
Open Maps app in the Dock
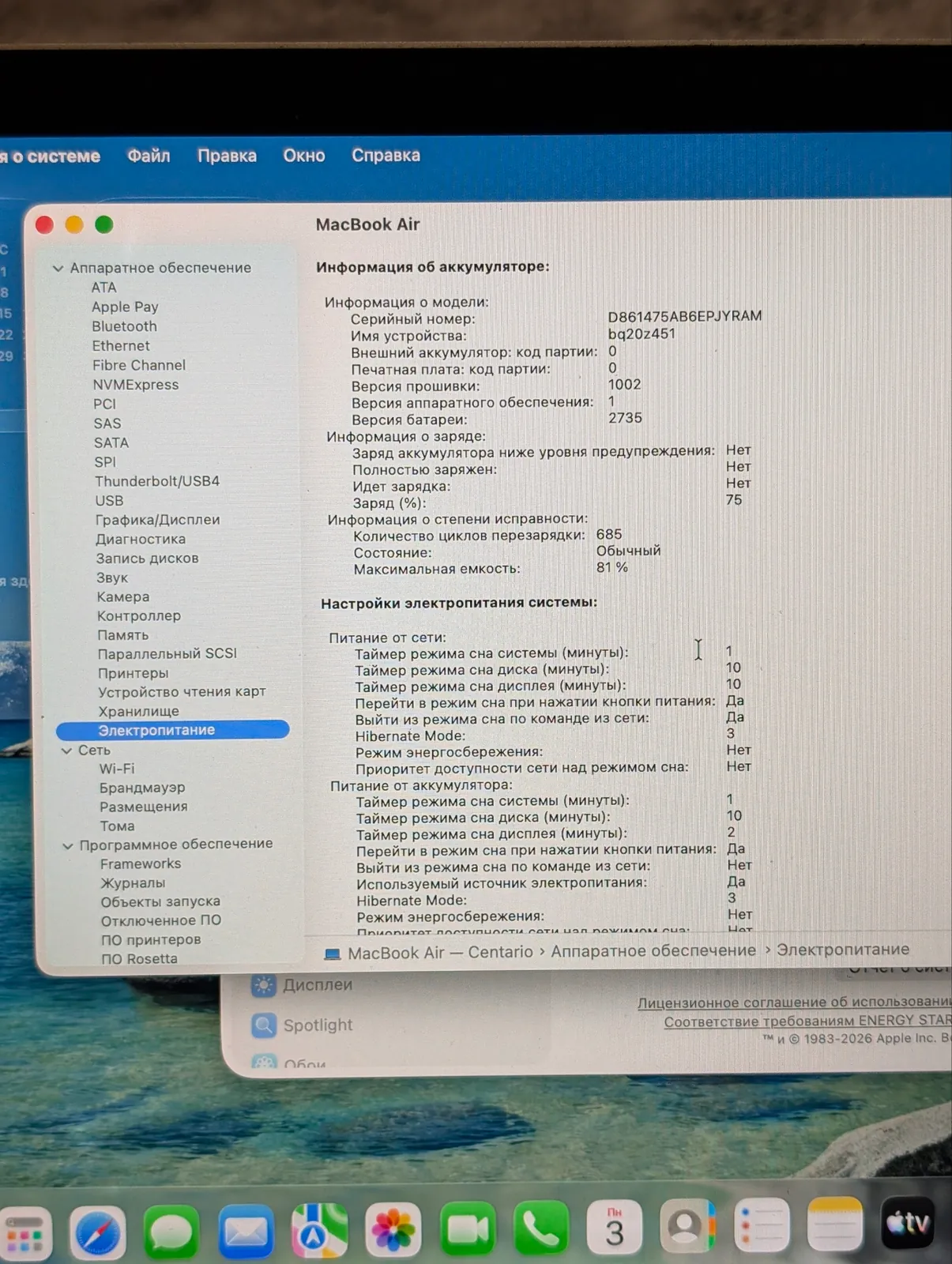[x=319, y=1231]
